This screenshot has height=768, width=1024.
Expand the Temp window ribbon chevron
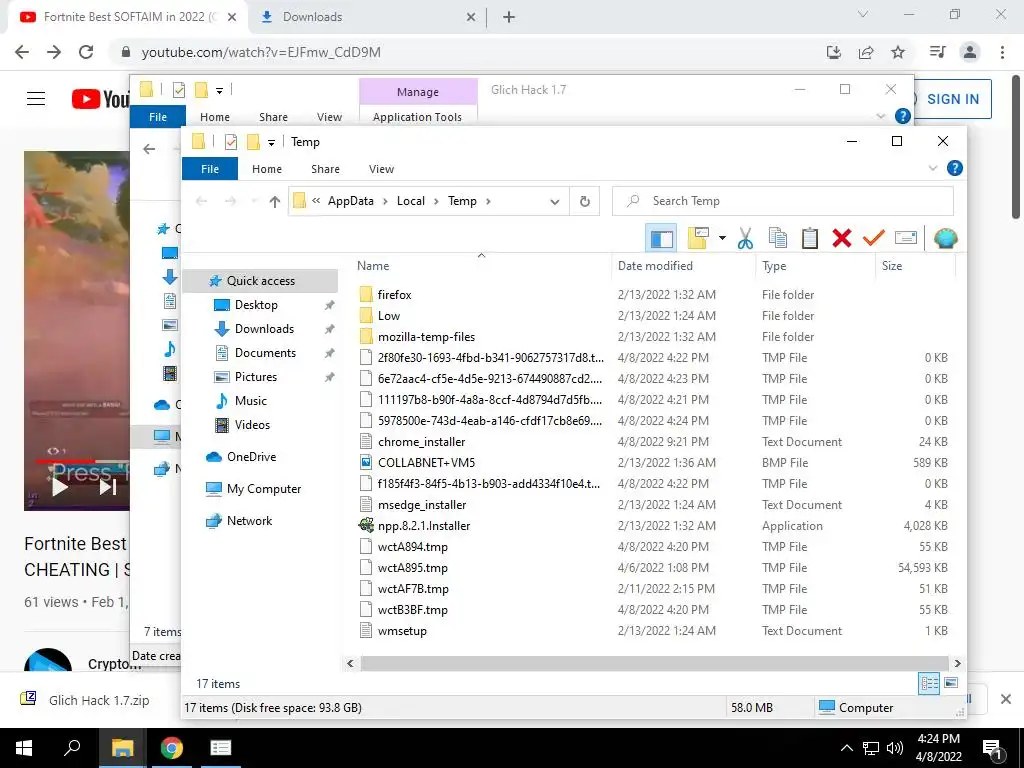pos(933,168)
